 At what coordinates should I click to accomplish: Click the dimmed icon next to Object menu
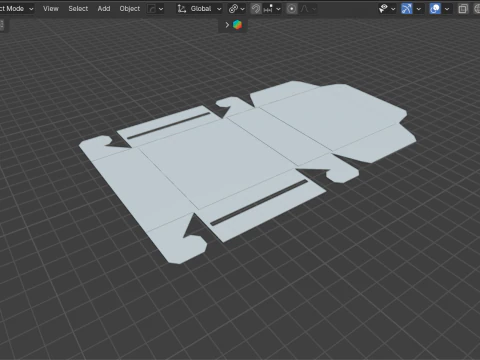point(152,9)
